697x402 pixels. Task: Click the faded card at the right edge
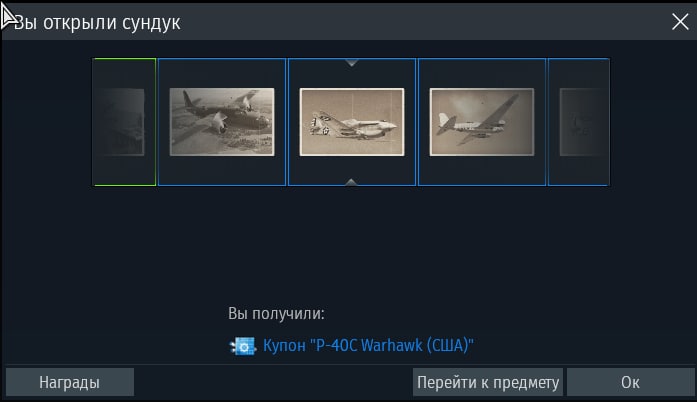pyautogui.click(x=579, y=122)
